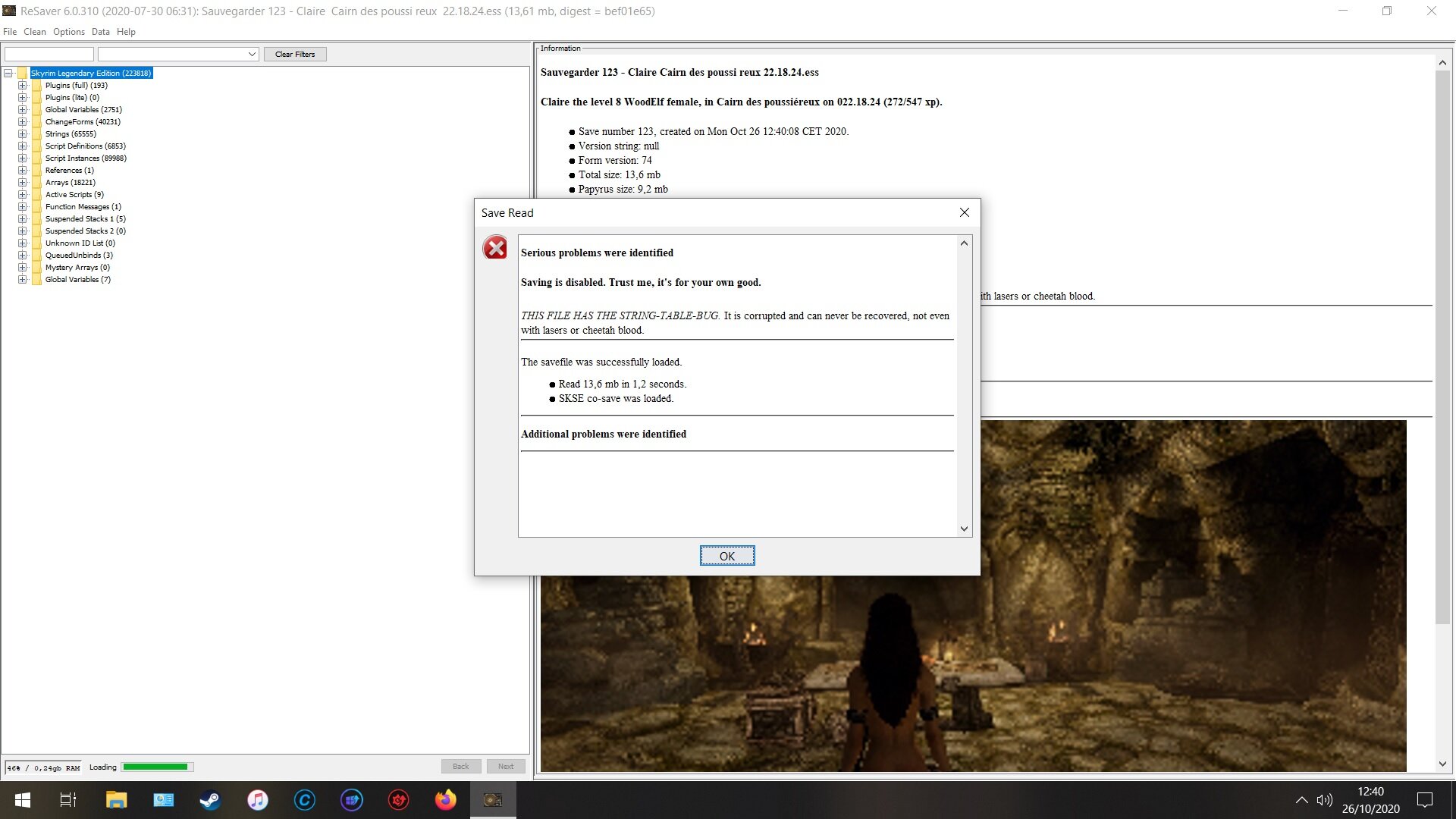Click the dialog message scroll down arrow

pyautogui.click(x=965, y=529)
